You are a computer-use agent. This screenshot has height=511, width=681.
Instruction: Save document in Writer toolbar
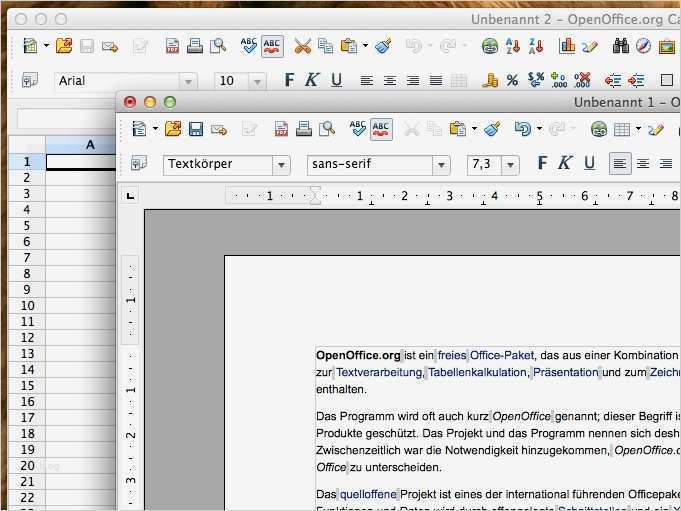196,129
